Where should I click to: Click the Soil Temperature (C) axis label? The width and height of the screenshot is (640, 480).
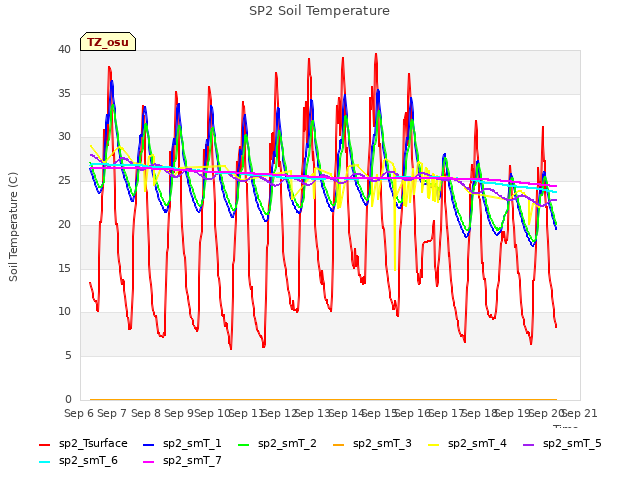click(x=13, y=227)
